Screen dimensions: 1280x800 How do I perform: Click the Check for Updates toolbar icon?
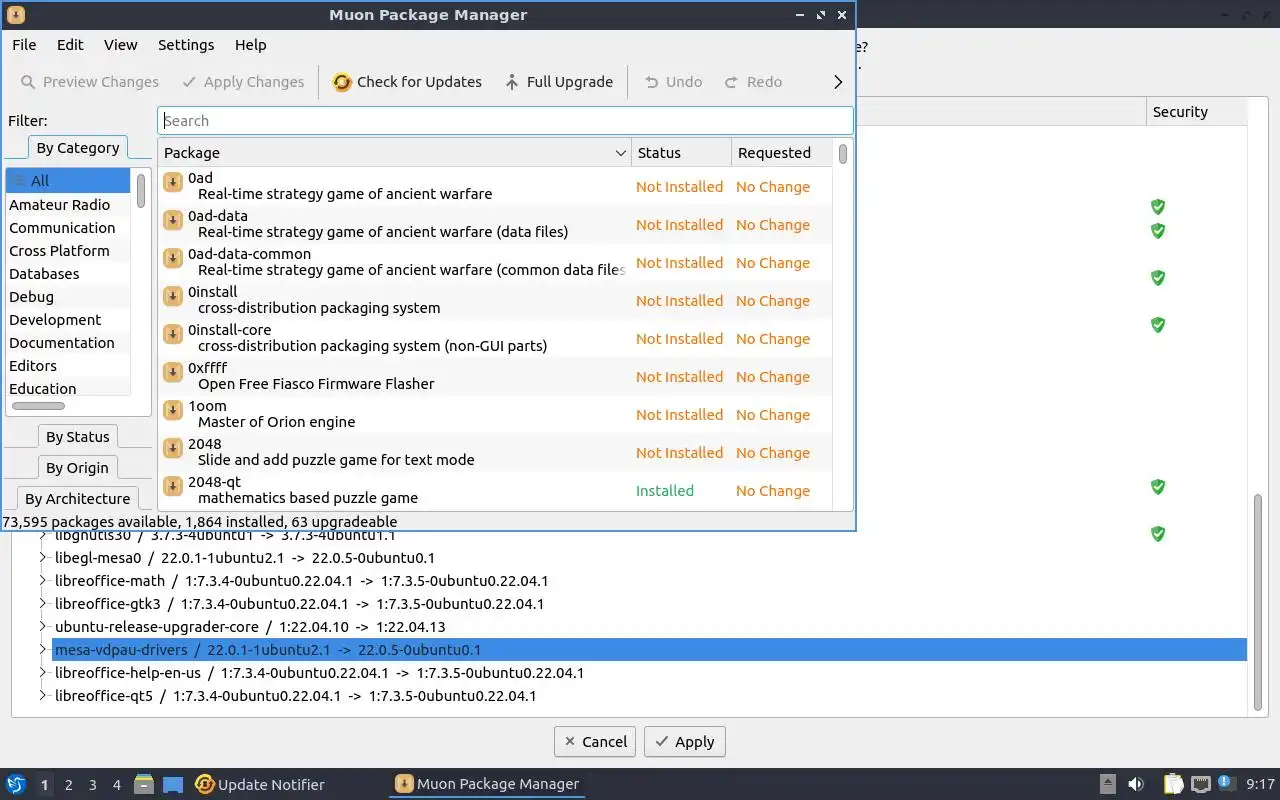point(342,82)
